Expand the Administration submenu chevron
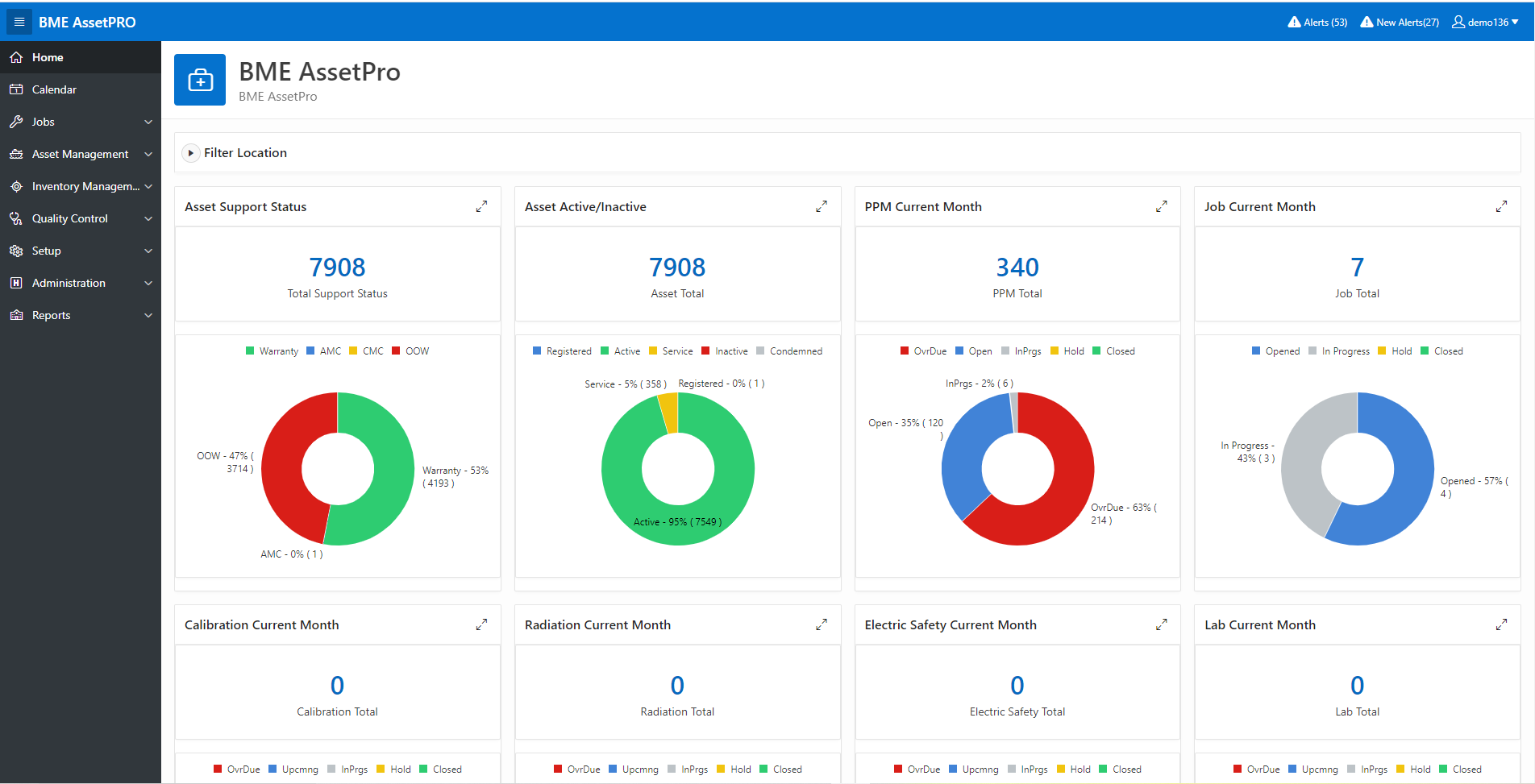 (x=148, y=283)
